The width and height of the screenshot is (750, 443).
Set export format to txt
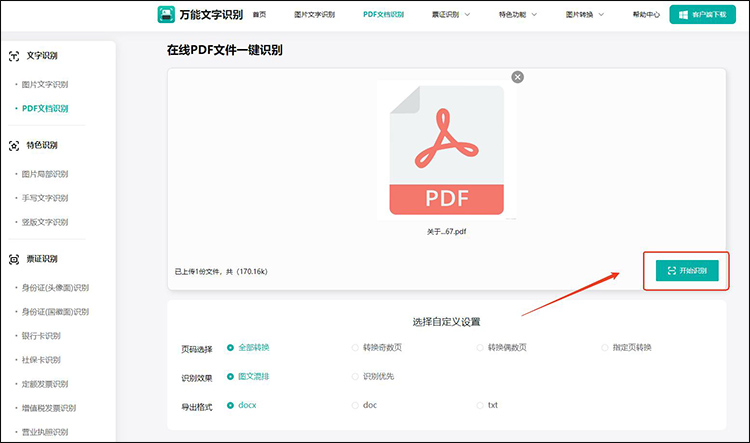click(x=487, y=405)
